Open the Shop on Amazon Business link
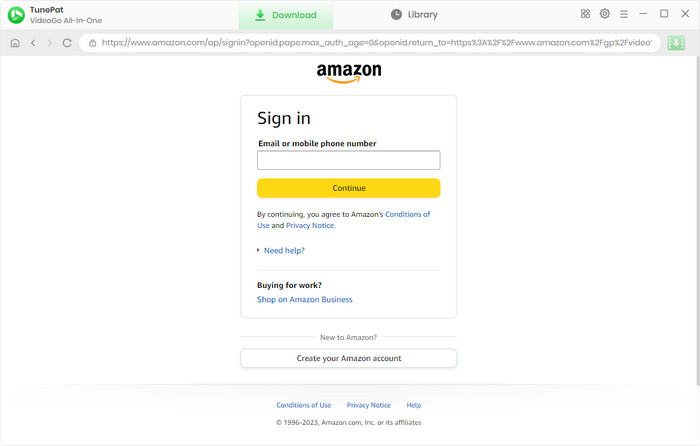 tap(304, 300)
